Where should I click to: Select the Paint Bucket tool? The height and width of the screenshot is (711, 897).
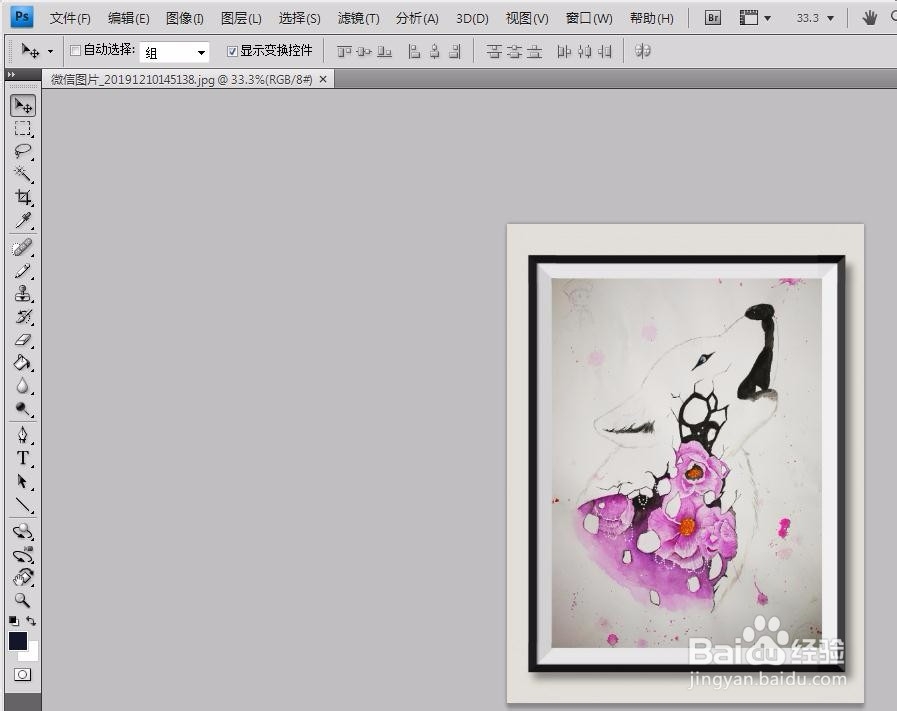pyautogui.click(x=22, y=363)
